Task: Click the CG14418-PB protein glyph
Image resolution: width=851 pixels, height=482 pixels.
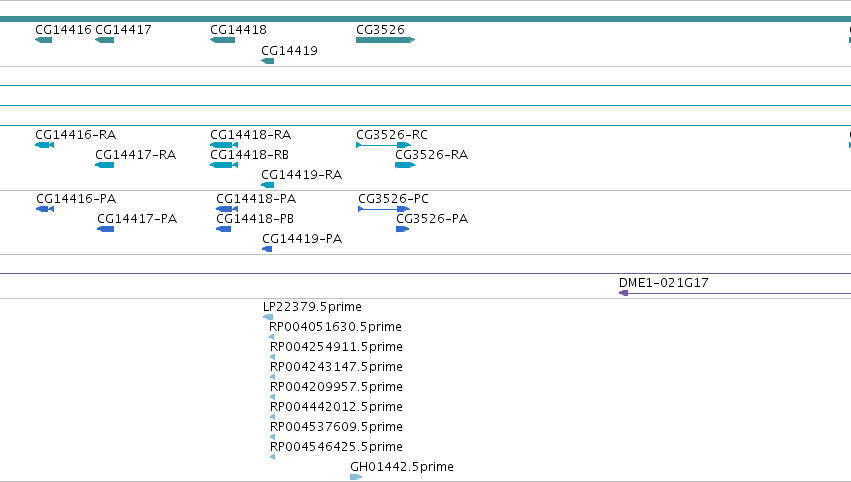Action: [x=224, y=229]
